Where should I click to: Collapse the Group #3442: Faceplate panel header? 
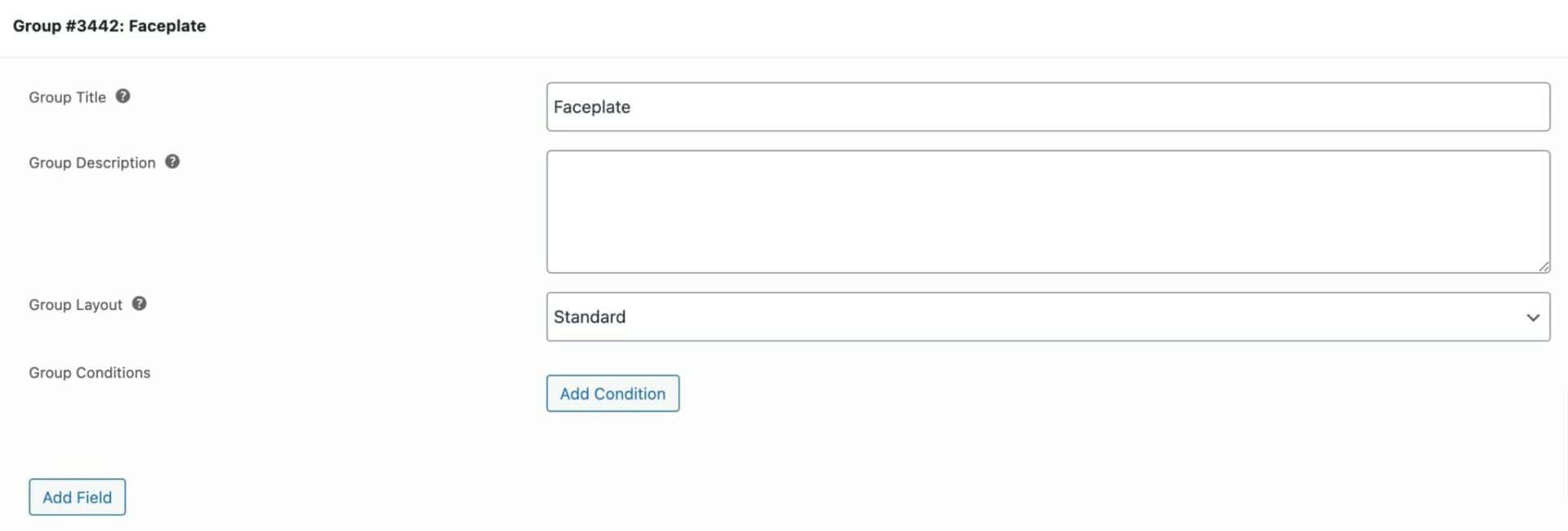pos(784,28)
